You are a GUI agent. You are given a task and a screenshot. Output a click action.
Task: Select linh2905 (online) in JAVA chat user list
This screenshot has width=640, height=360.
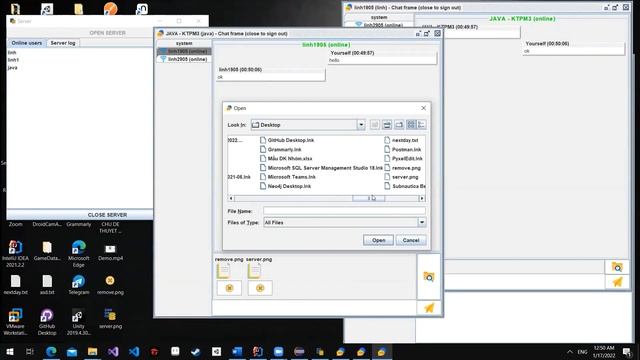coord(184,59)
